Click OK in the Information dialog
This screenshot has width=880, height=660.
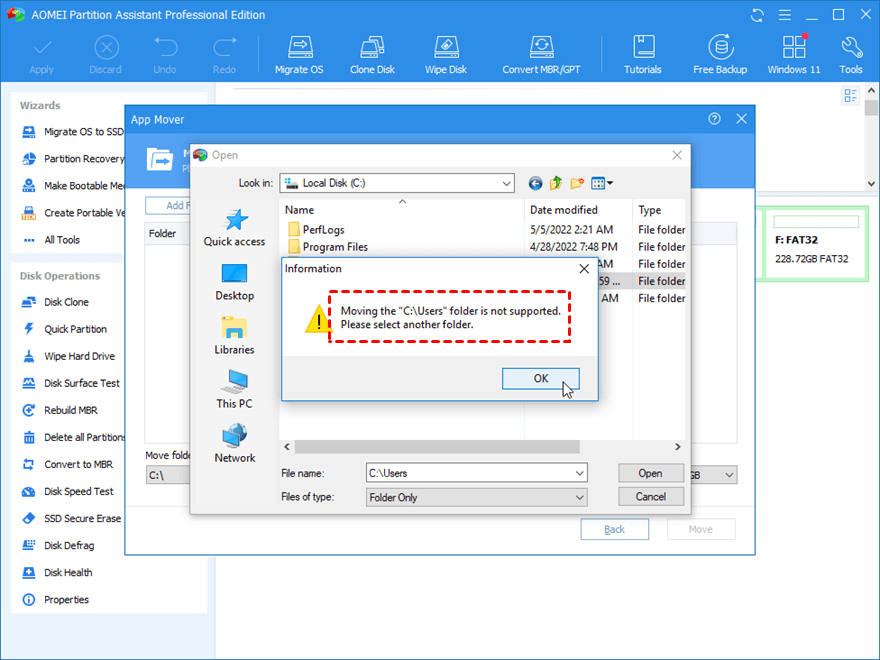click(540, 378)
